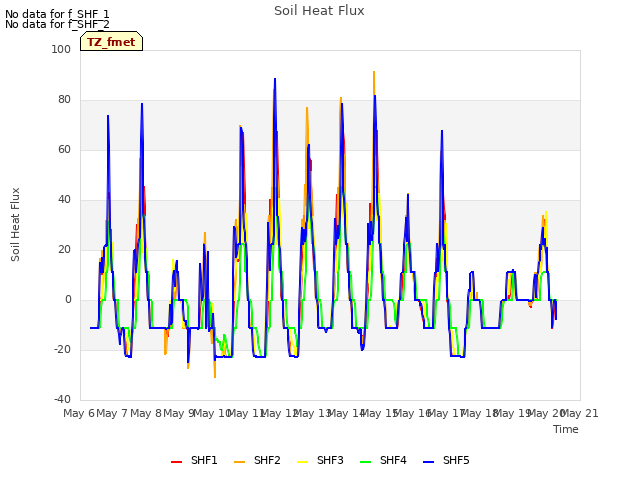Screen dimensions: 640x480
Task: Click the y-axis tick label 100
Action: [x=61, y=49]
